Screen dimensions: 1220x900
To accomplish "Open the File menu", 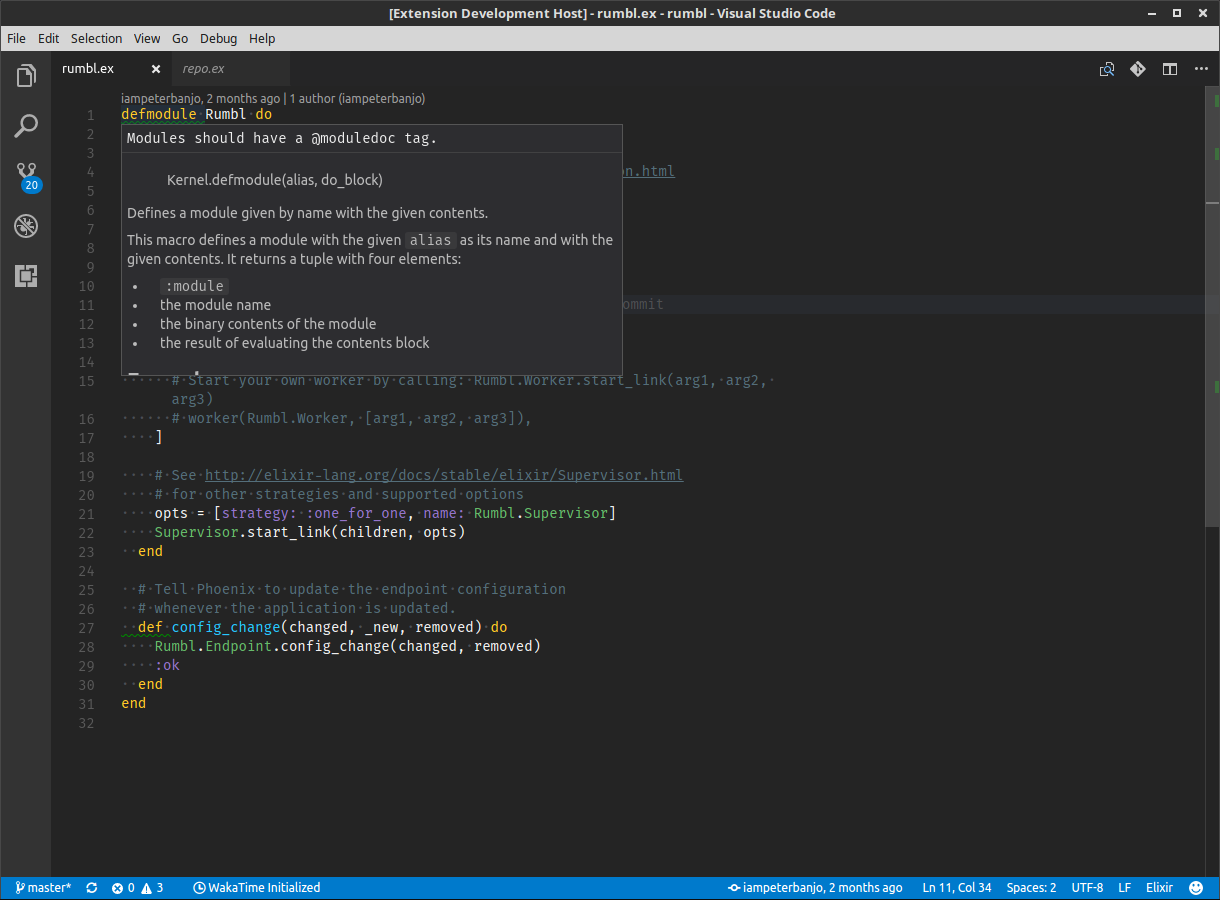I will point(17,38).
